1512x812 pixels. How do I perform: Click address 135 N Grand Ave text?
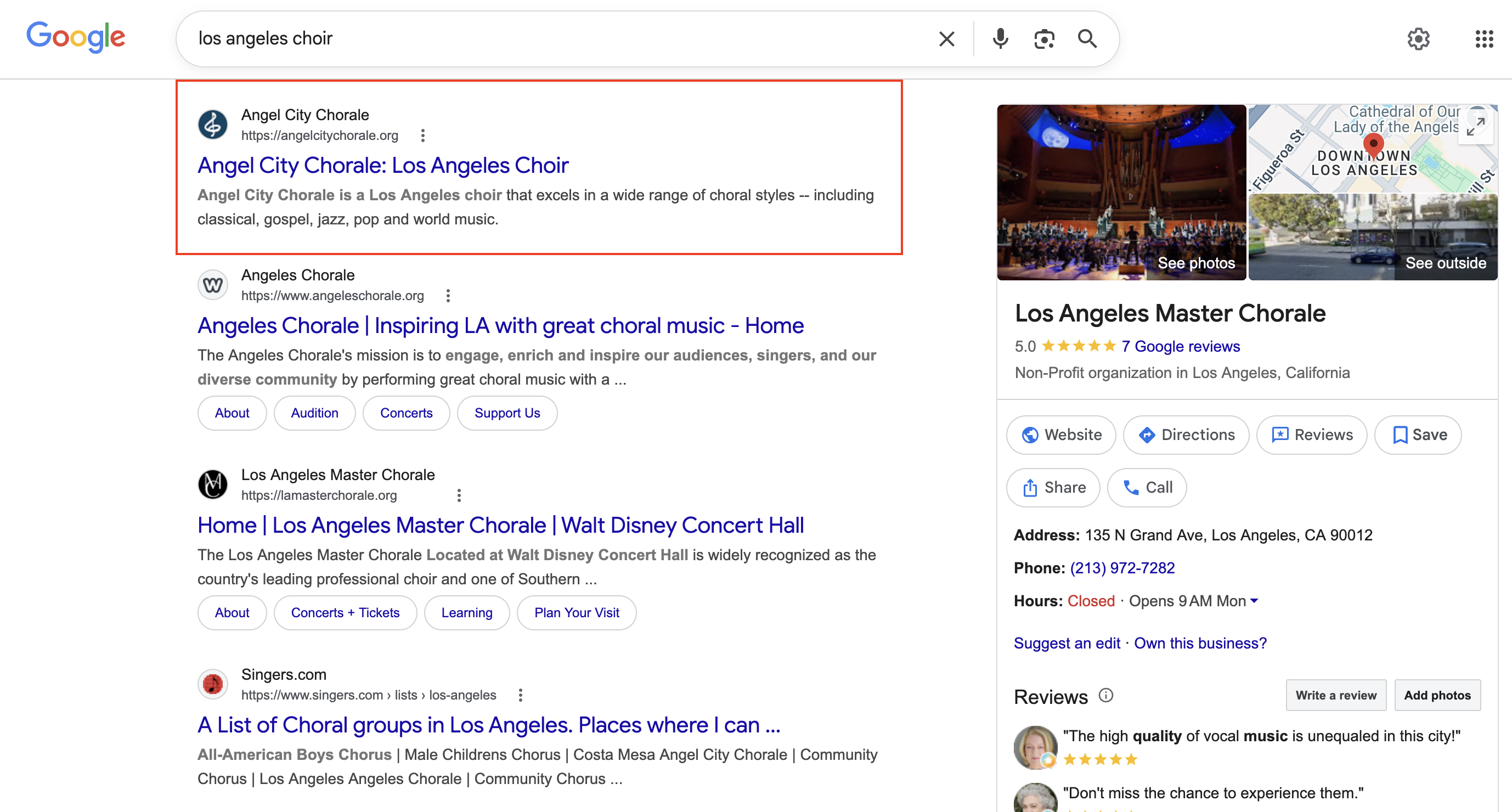[1228, 535]
